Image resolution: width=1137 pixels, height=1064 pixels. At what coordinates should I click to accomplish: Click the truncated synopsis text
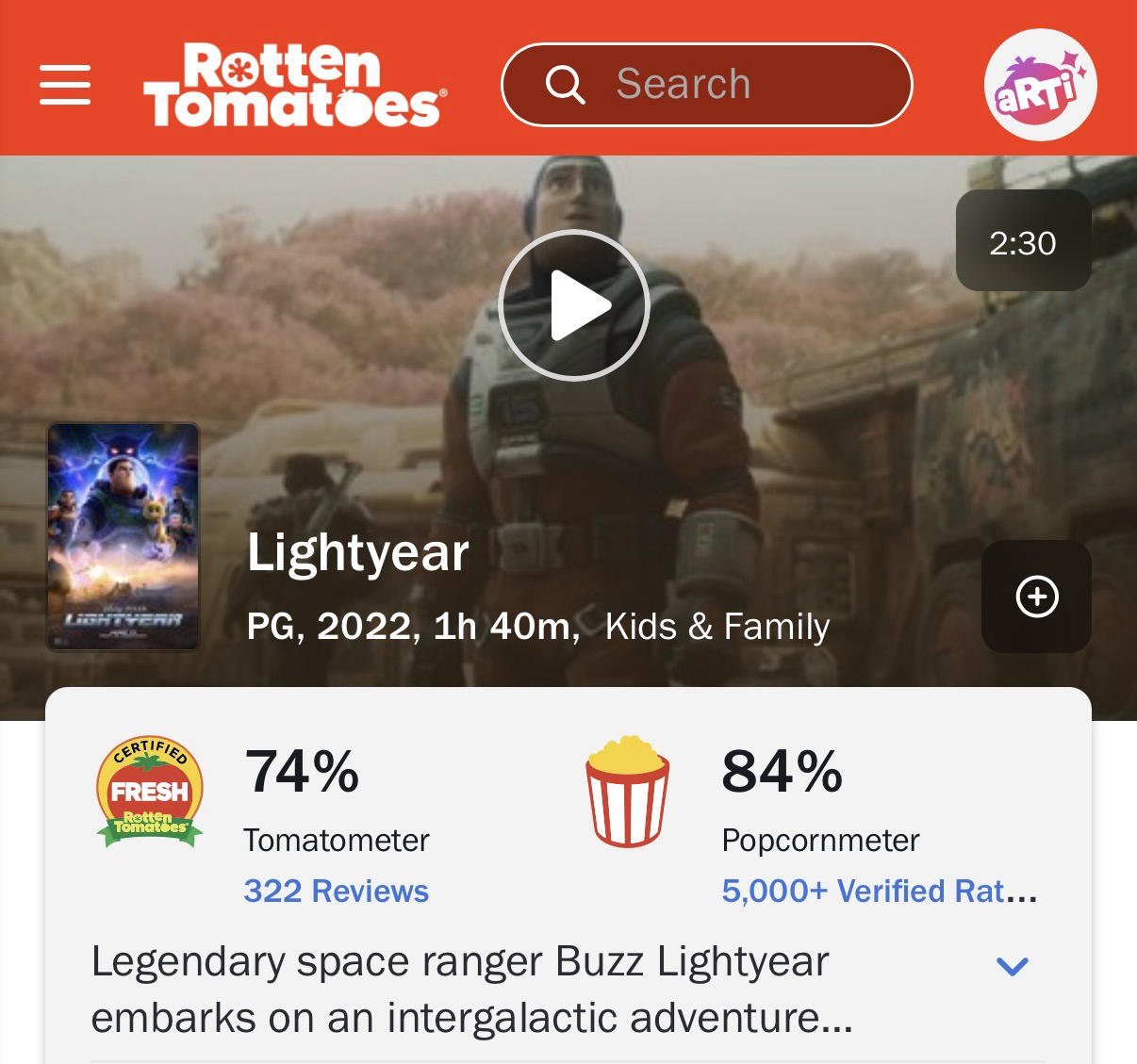[x=472, y=990]
